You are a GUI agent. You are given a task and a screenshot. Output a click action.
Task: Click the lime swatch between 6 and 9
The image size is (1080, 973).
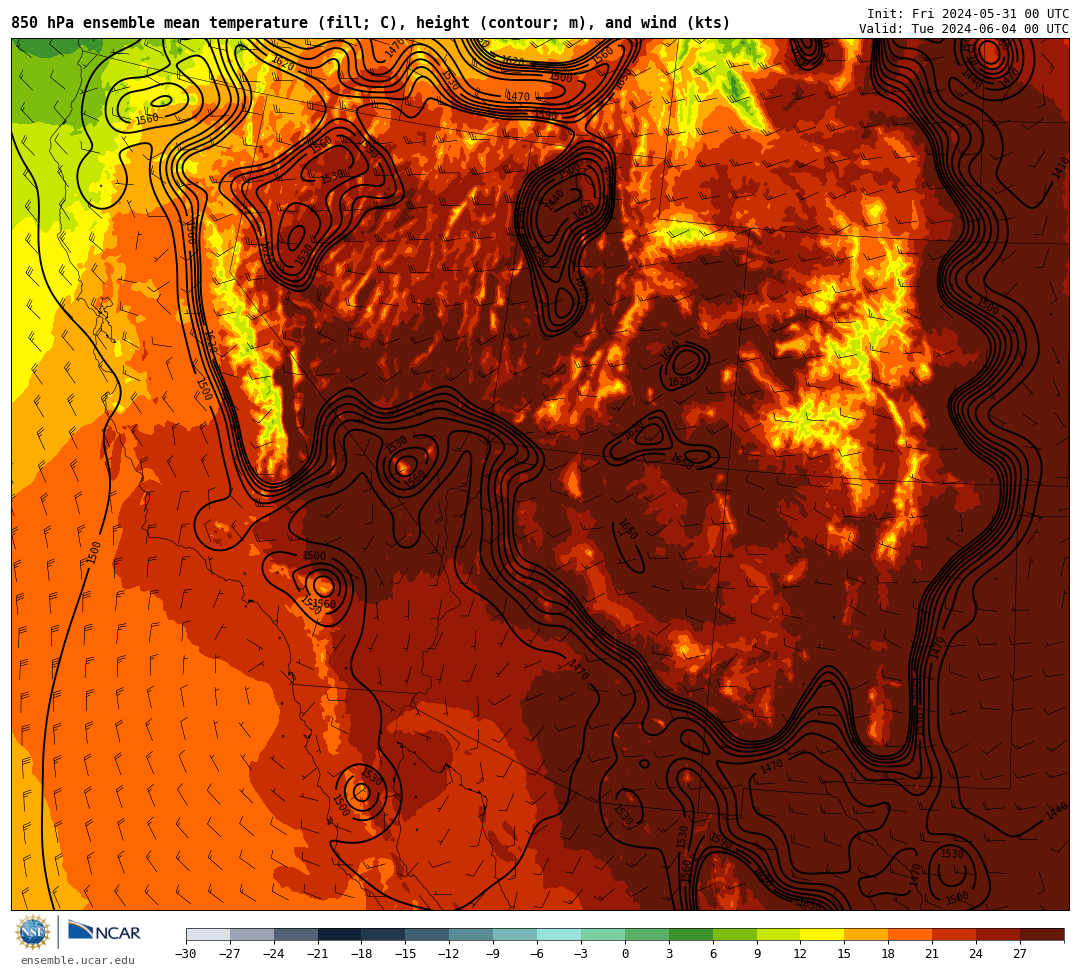pyautogui.click(x=735, y=934)
